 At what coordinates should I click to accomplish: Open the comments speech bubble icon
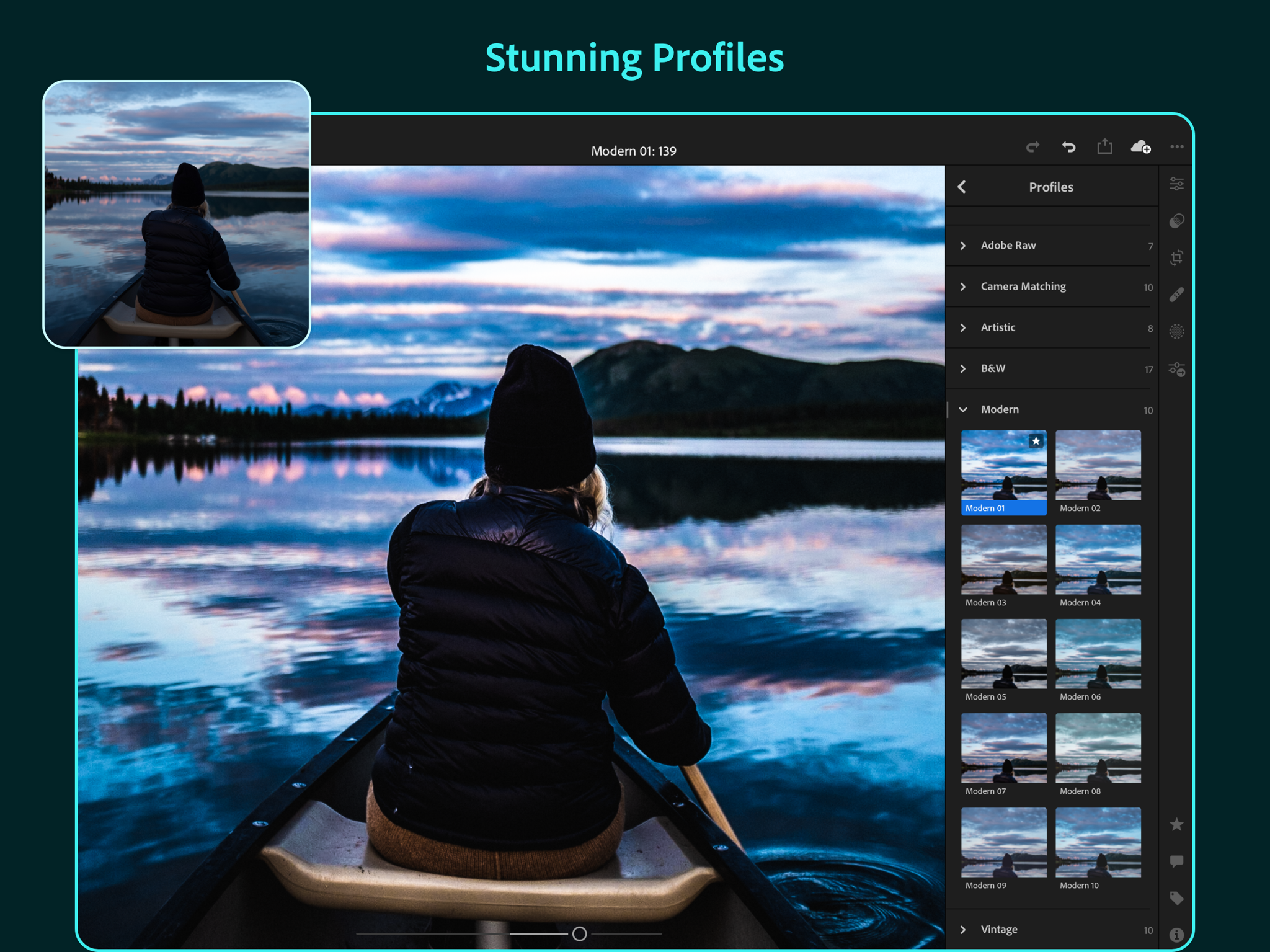point(1176,861)
